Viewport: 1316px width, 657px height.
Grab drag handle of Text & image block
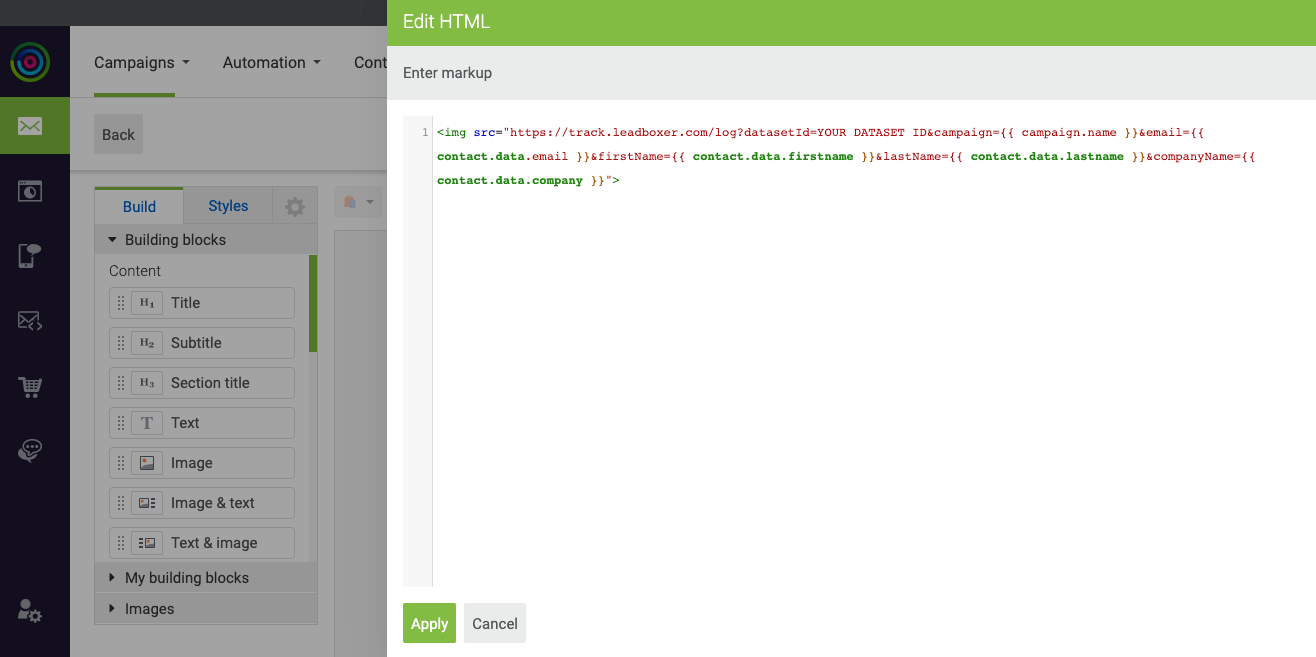coord(121,543)
